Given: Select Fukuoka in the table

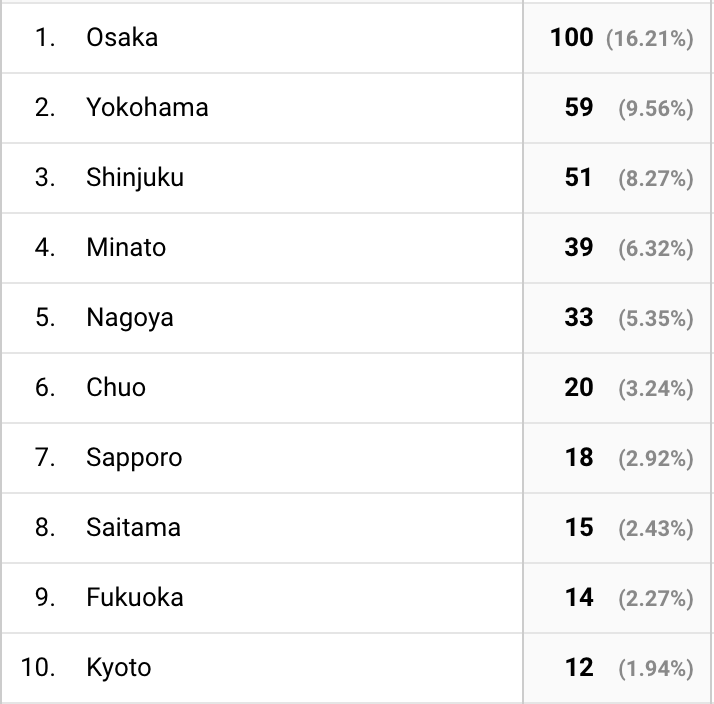Looking at the screenshot, I should point(135,598).
